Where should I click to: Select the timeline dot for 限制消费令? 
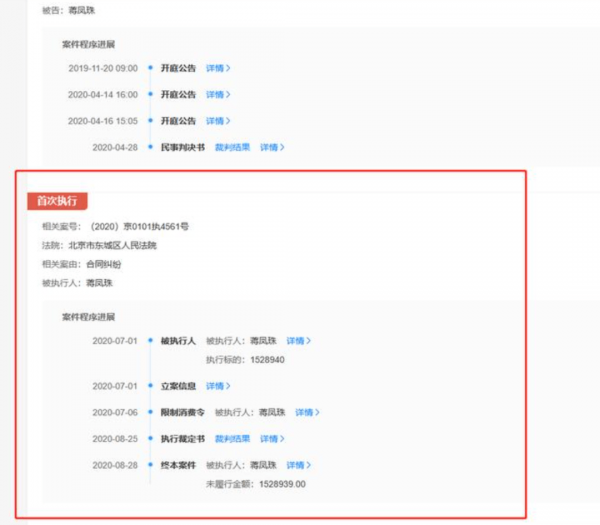[150, 412]
